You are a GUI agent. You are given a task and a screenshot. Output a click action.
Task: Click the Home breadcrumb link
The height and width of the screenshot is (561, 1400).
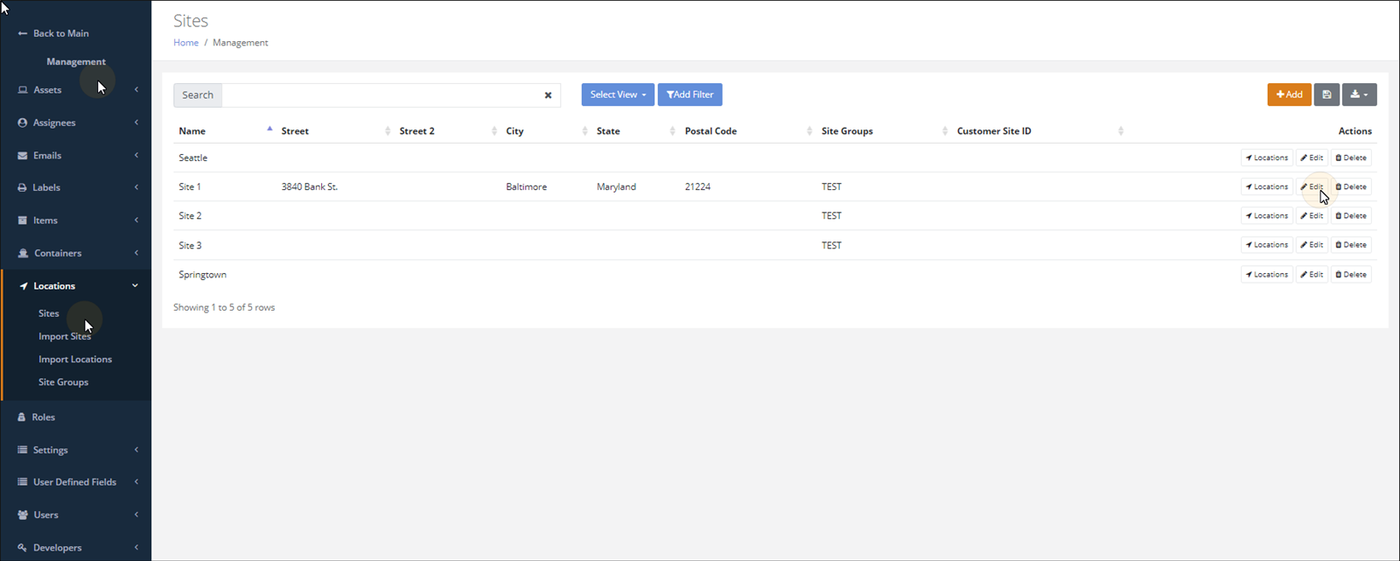tap(186, 43)
